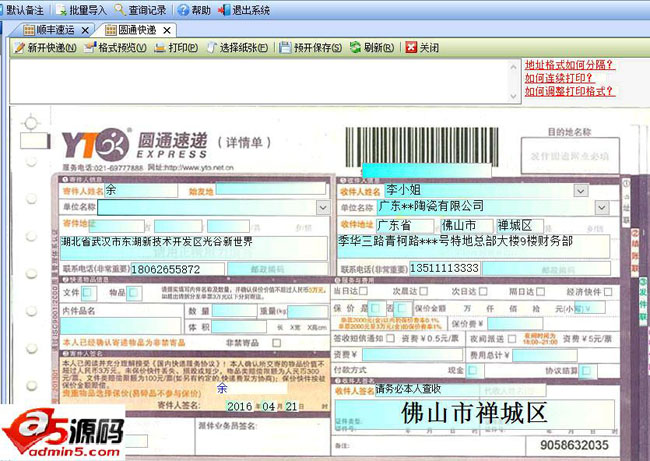Click the 目的地名称 destination box

(x=570, y=156)
